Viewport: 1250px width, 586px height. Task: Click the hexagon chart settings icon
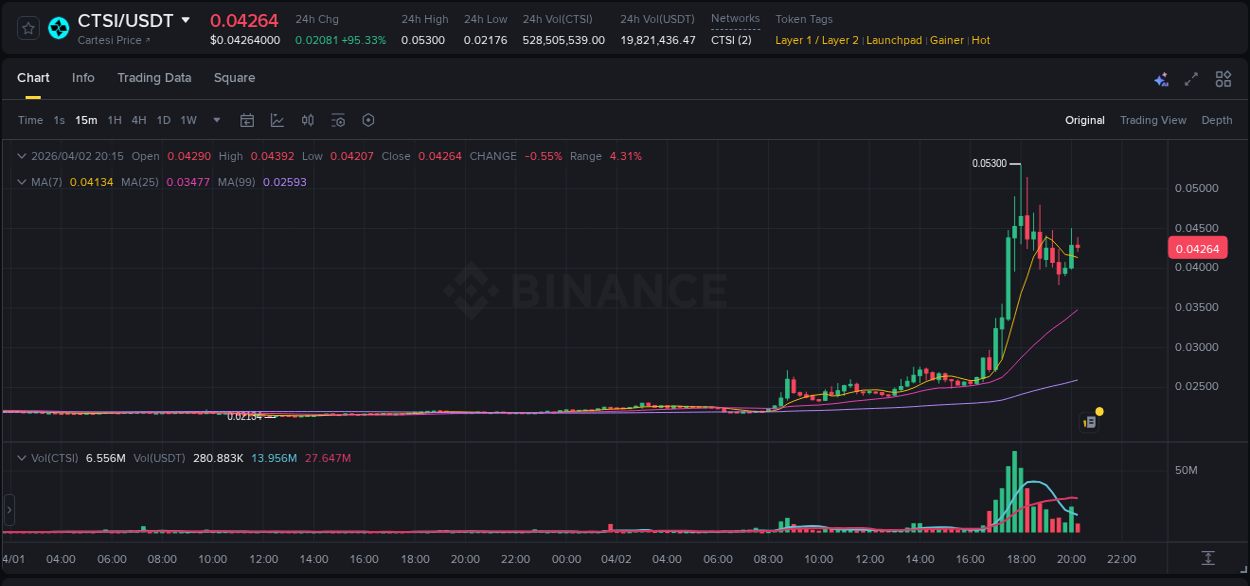368,120
